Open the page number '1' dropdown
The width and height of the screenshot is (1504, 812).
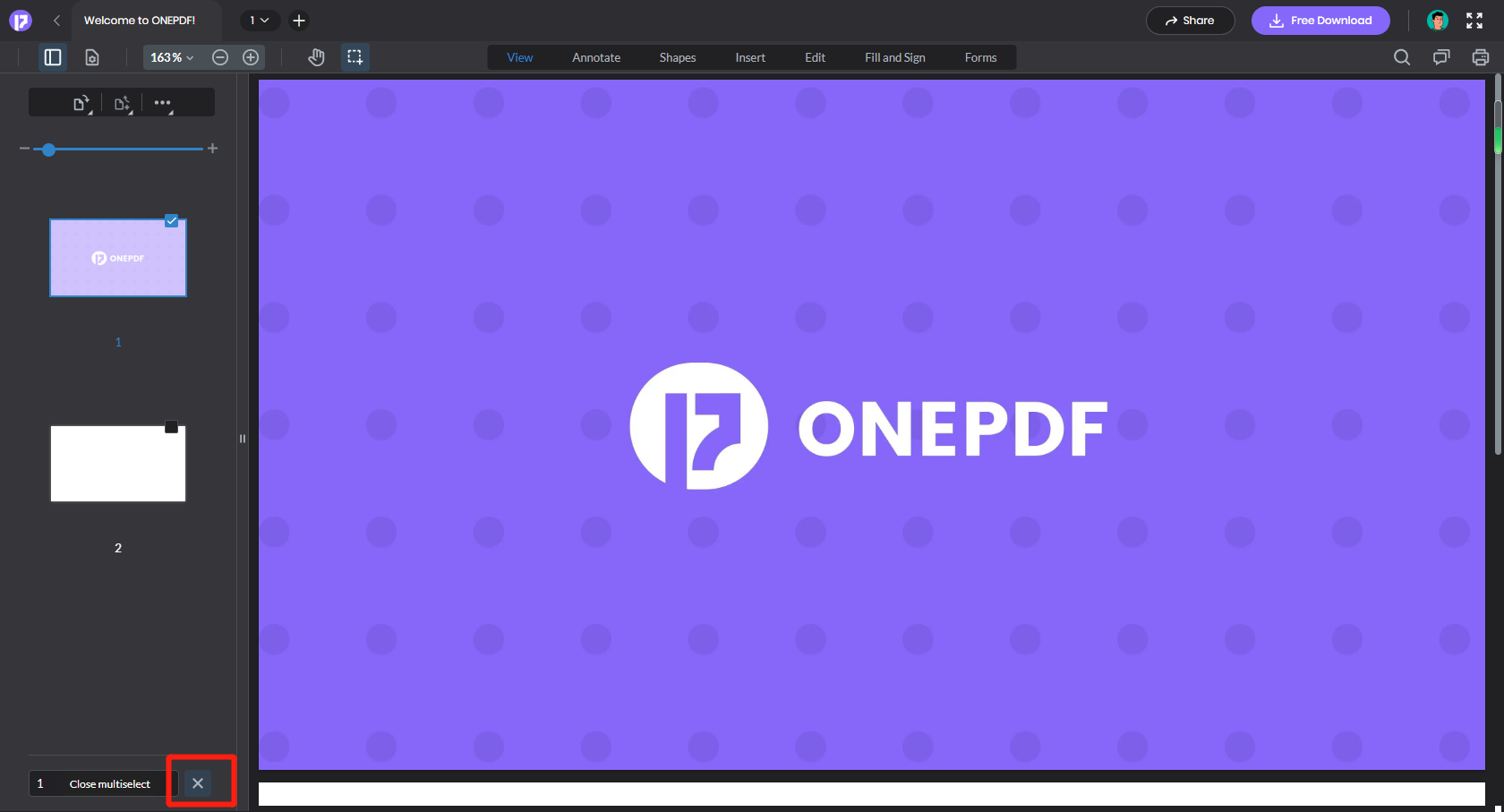coord(260,21)
